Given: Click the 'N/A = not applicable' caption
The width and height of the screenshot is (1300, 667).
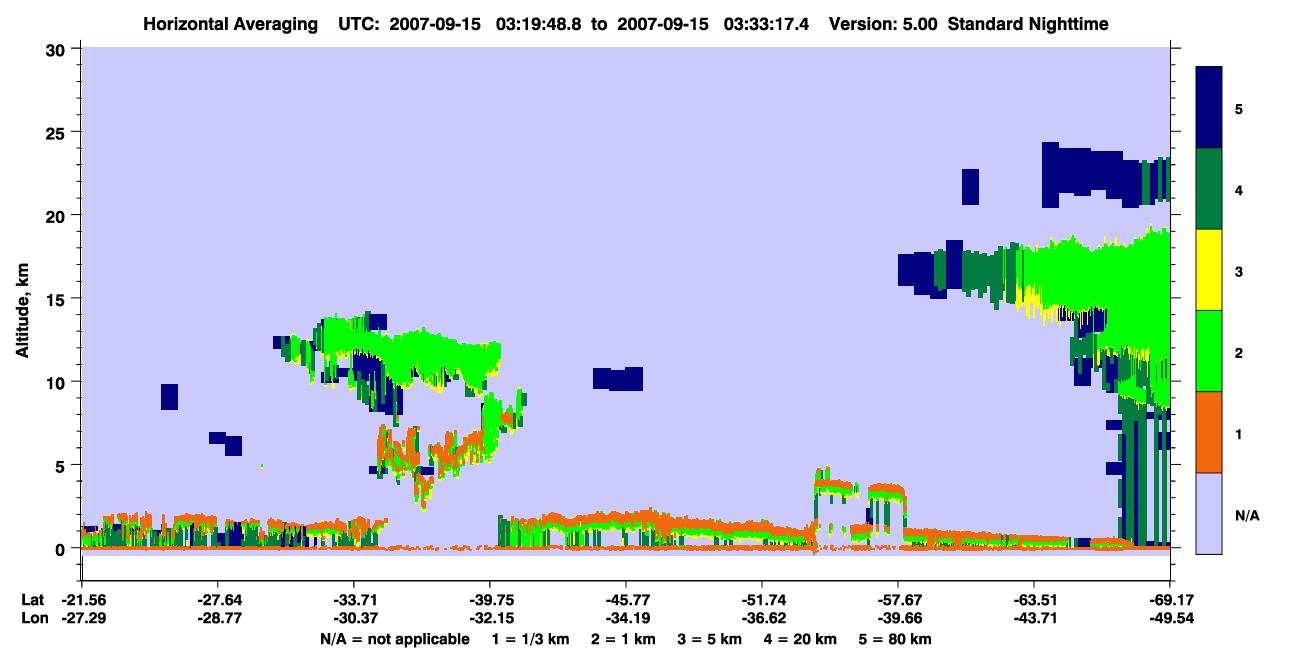Looking at the screenshot, I should click(x=394, y=639).
